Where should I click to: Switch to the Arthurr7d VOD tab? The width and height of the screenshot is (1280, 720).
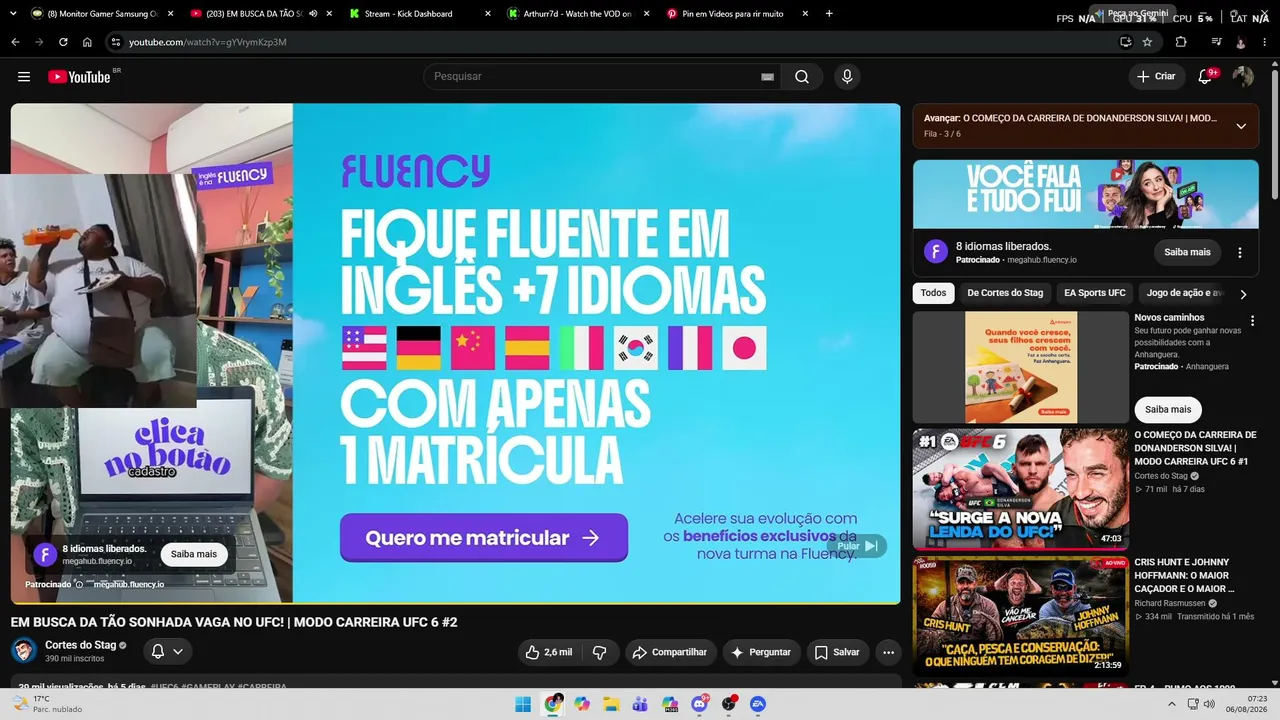[x=577, y=14]
